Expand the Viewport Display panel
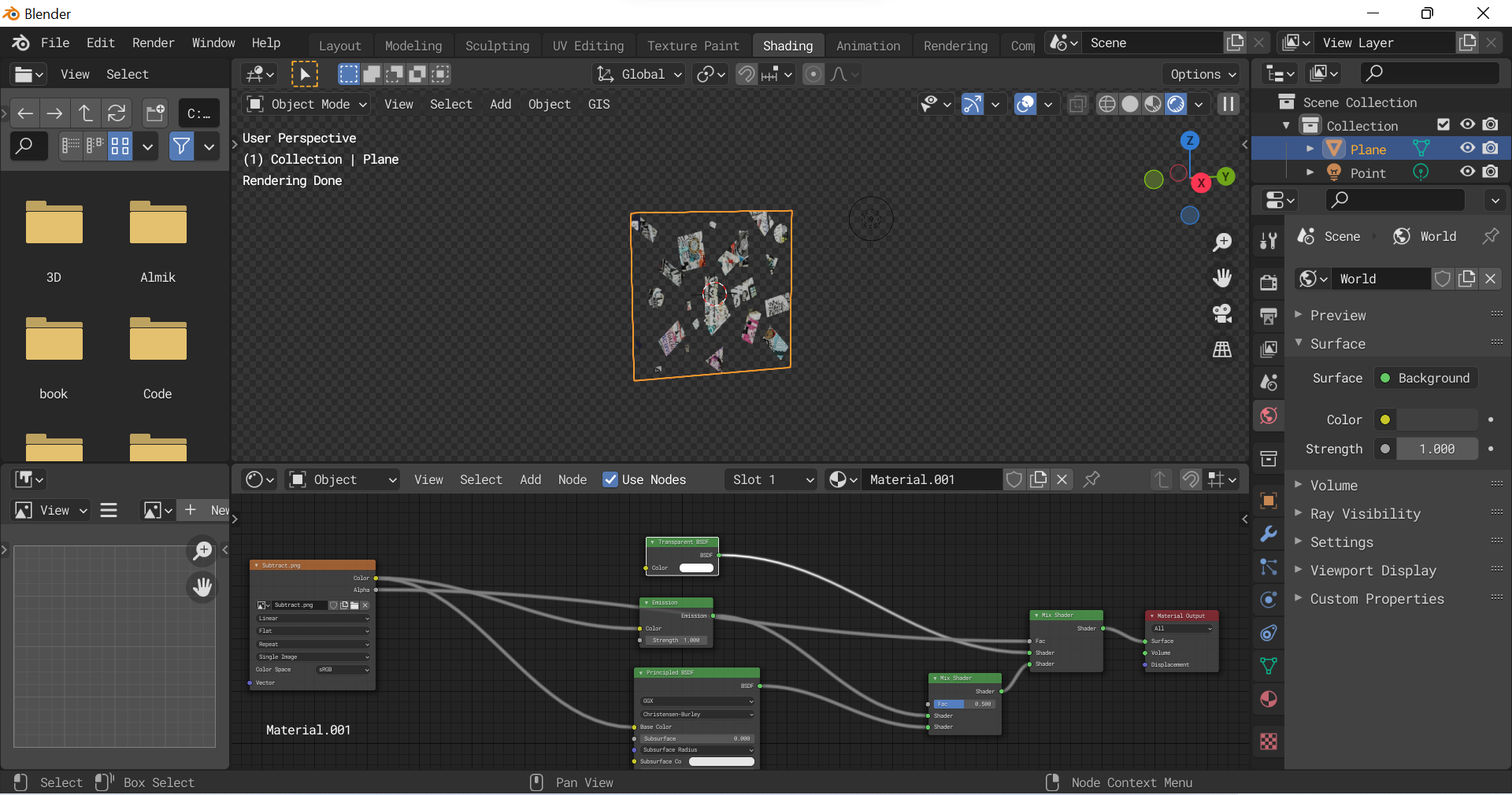The image size is (1512, 795). [x=1373, y=571]
